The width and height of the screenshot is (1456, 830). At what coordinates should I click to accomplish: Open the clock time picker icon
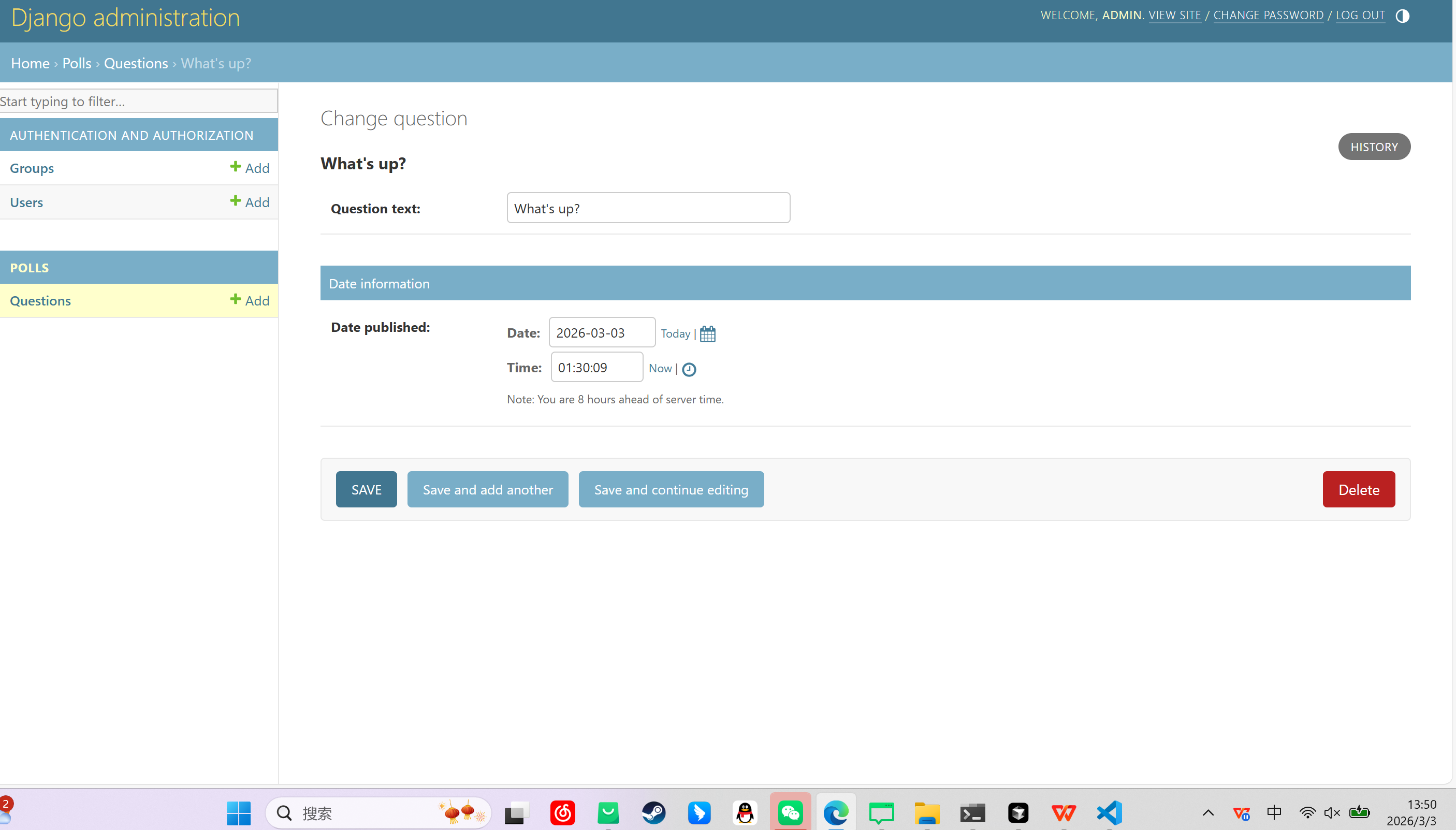(689, 369)
